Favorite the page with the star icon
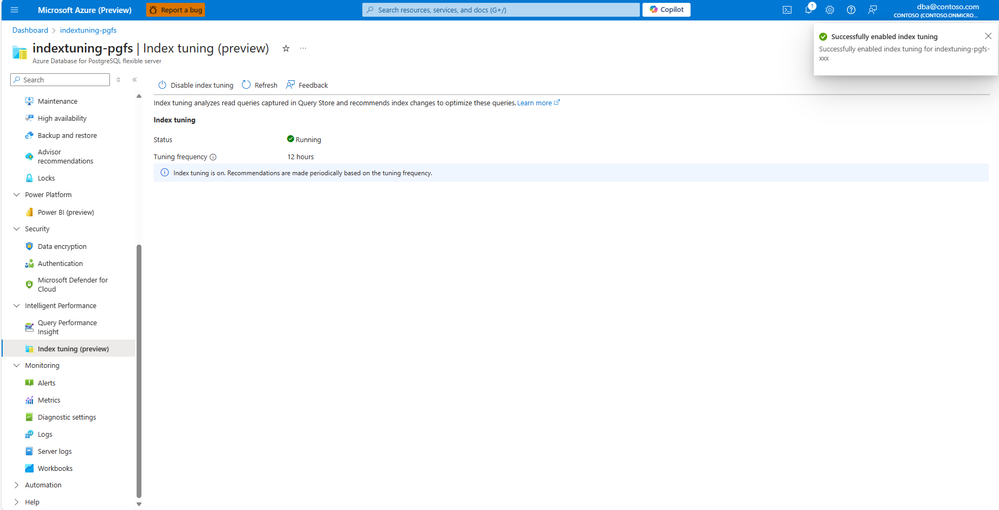The height and width of the screenshot is (510, 999). [286, 48]
